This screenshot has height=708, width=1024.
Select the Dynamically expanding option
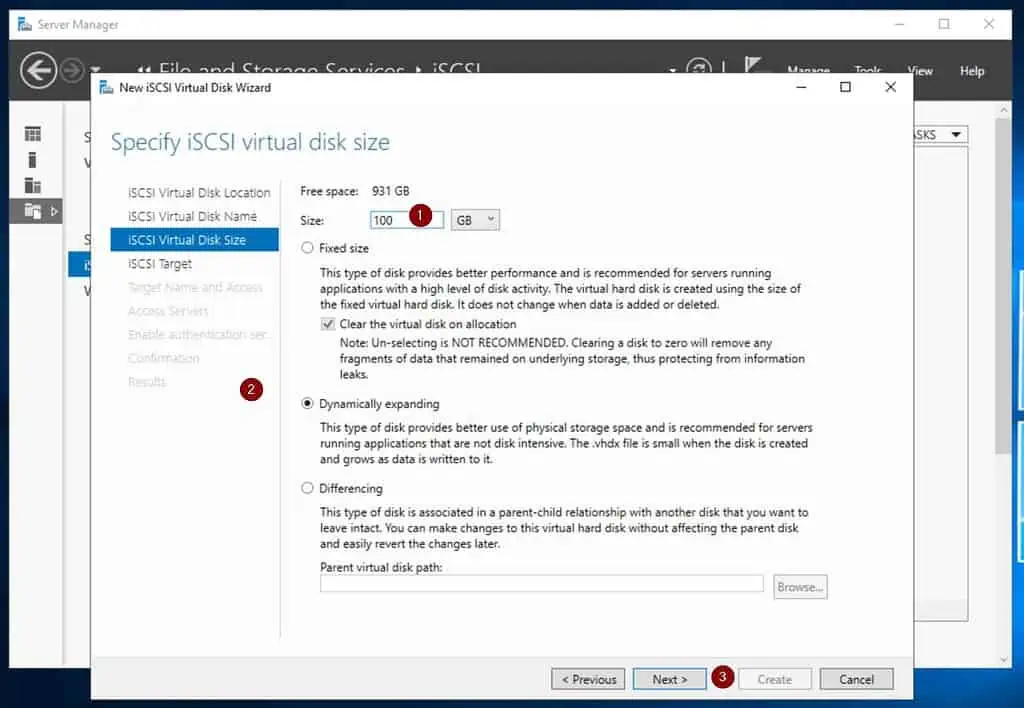(307, 404)
